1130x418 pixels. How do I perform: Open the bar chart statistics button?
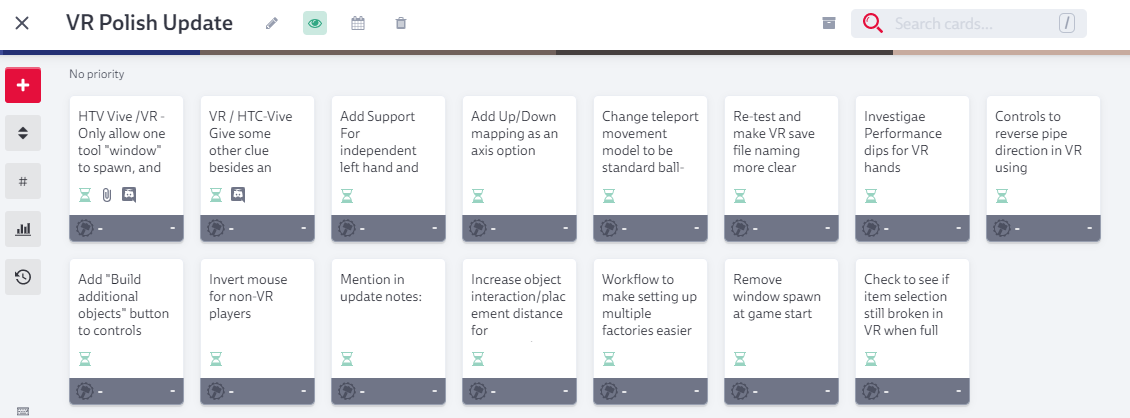click(x=23, y=229)
